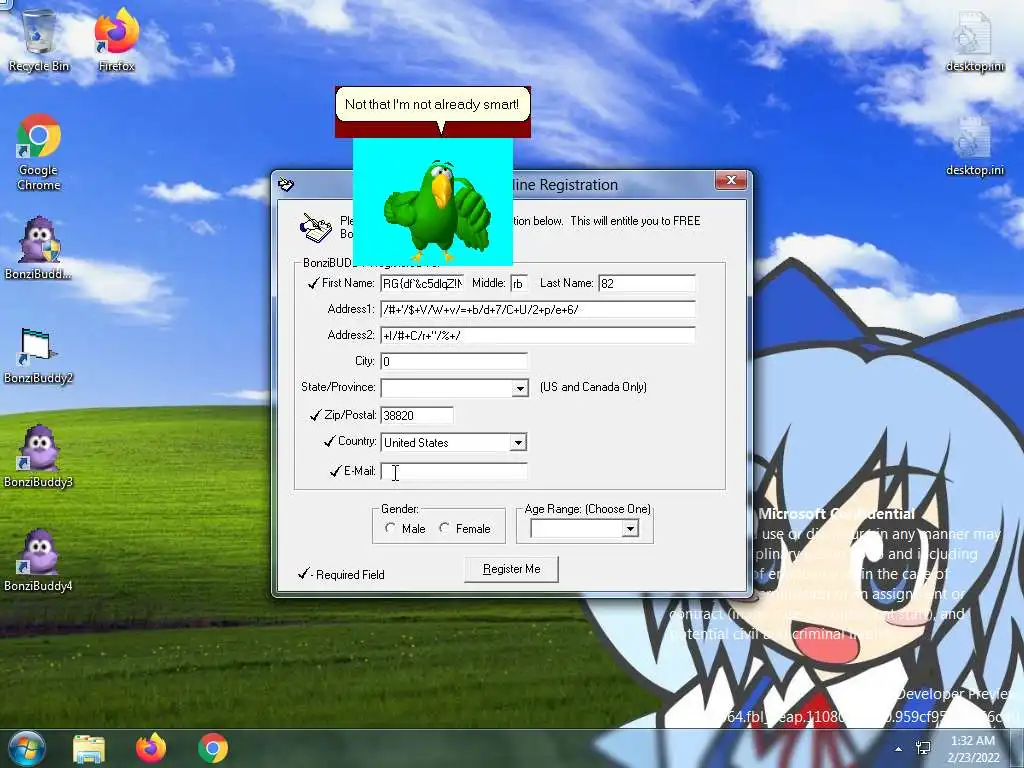Open the Firefox desktop shortcut

click(x=117, y=40)
